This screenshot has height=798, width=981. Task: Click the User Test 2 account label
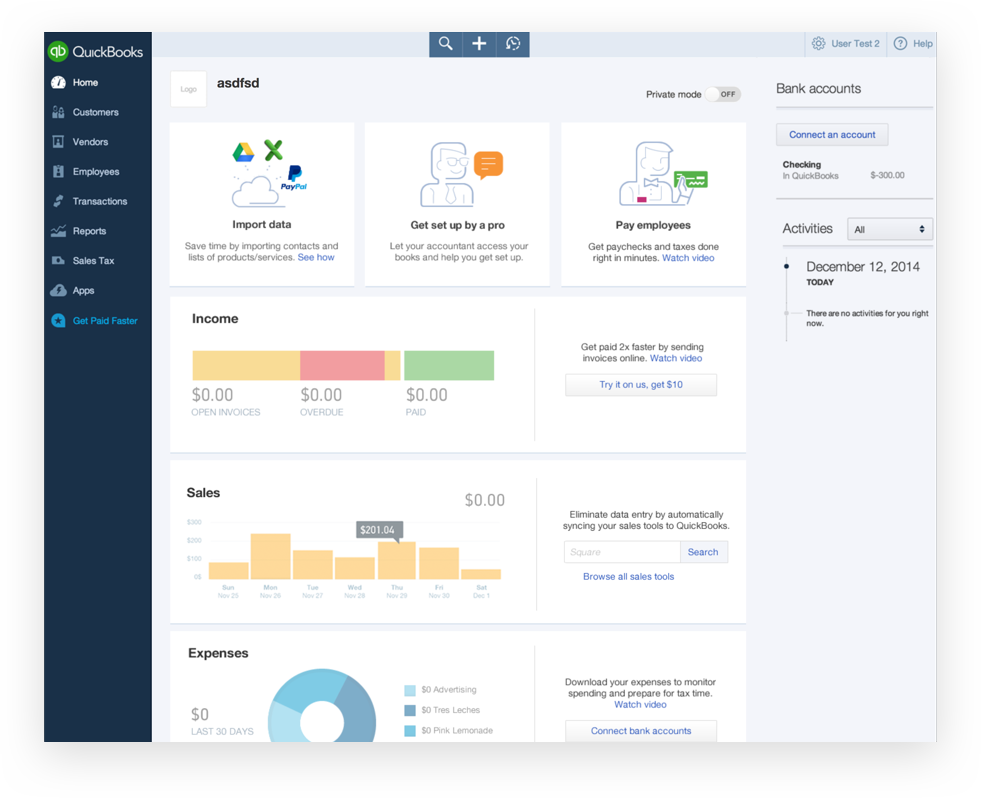(855, 43)
